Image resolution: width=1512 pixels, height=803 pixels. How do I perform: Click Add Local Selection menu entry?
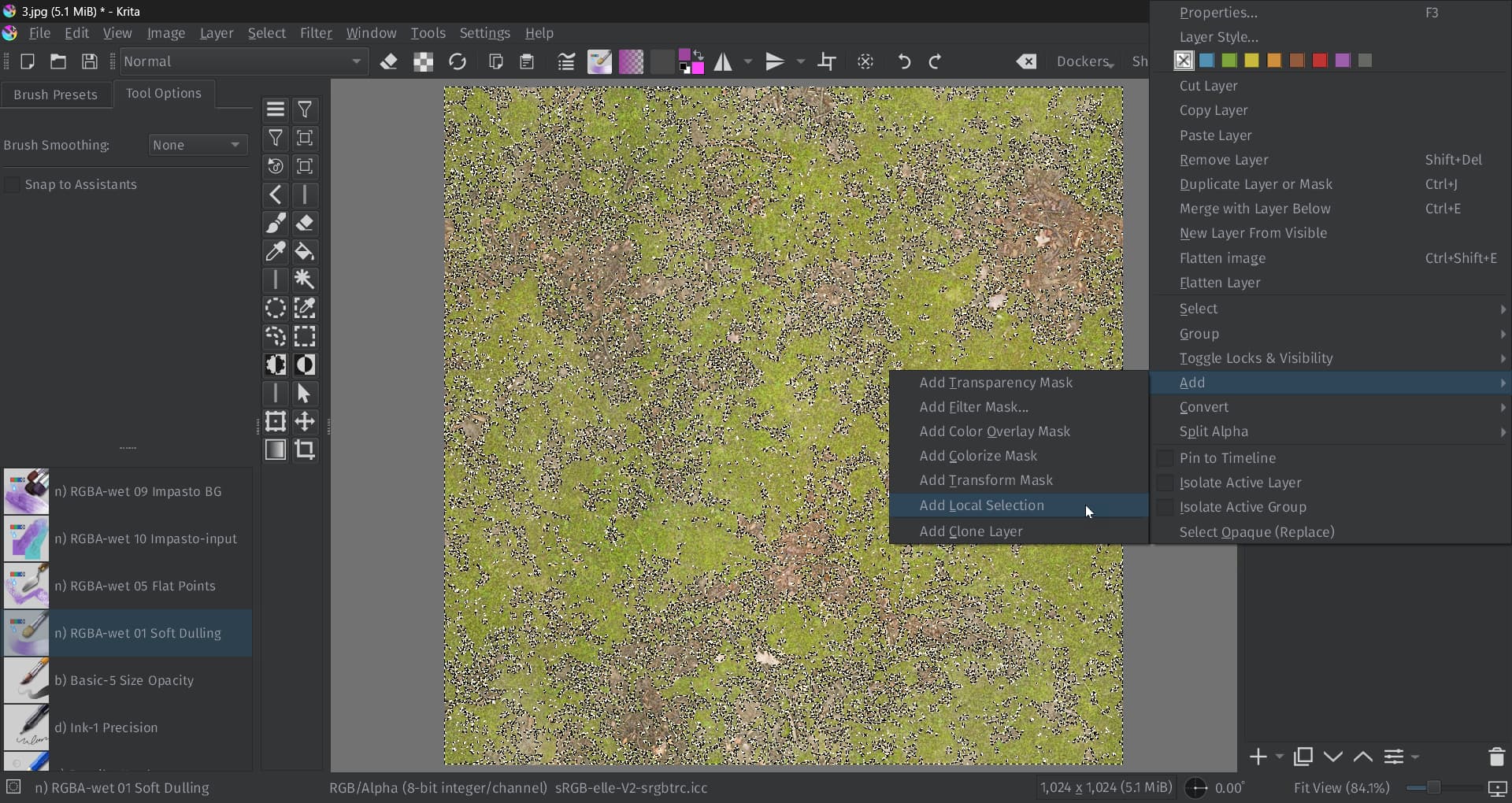981,505
